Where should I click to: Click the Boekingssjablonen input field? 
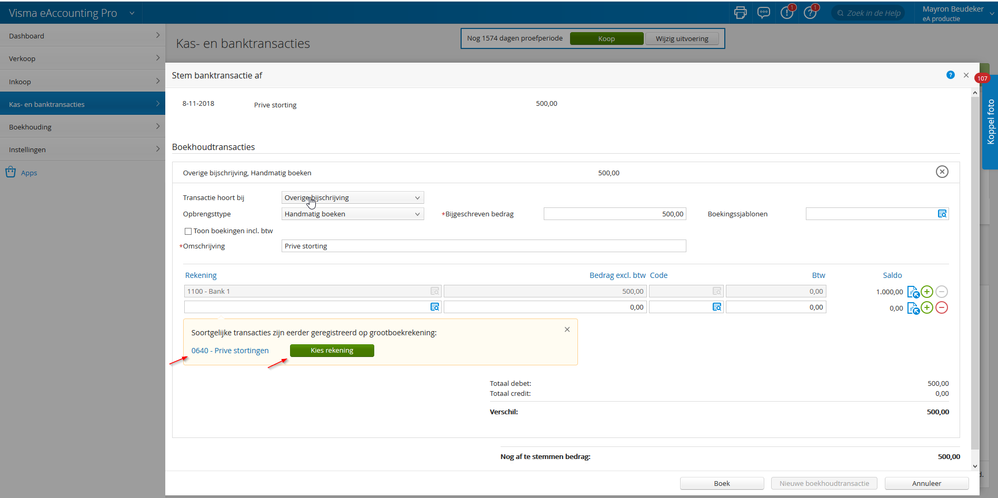(877, 214)
